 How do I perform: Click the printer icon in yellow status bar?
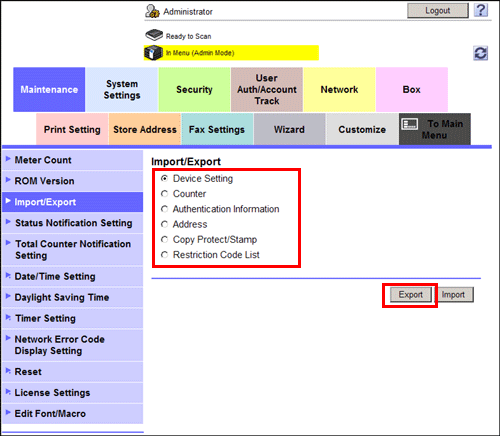(153, 53)
